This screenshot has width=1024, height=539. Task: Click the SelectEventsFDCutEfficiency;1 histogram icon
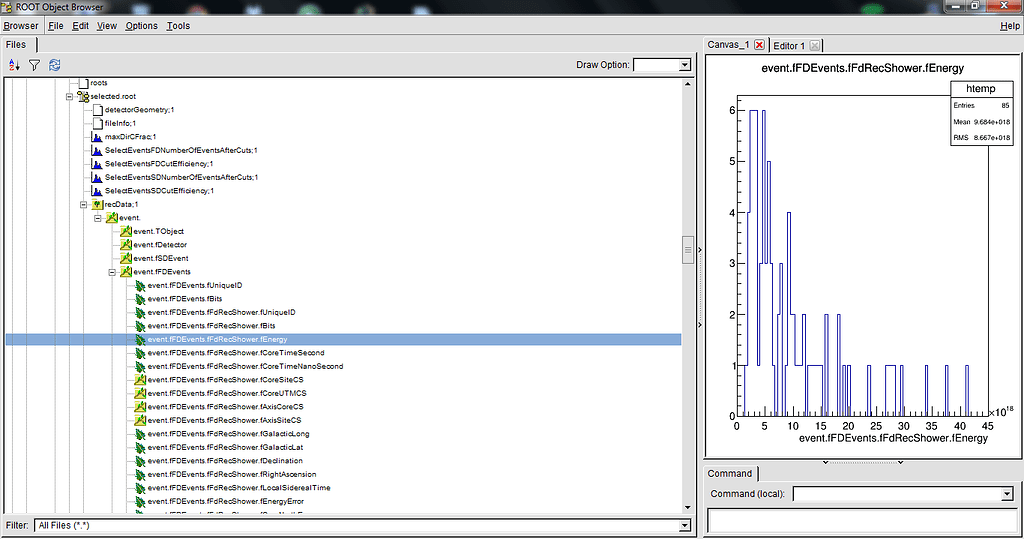tap(97, 164)
